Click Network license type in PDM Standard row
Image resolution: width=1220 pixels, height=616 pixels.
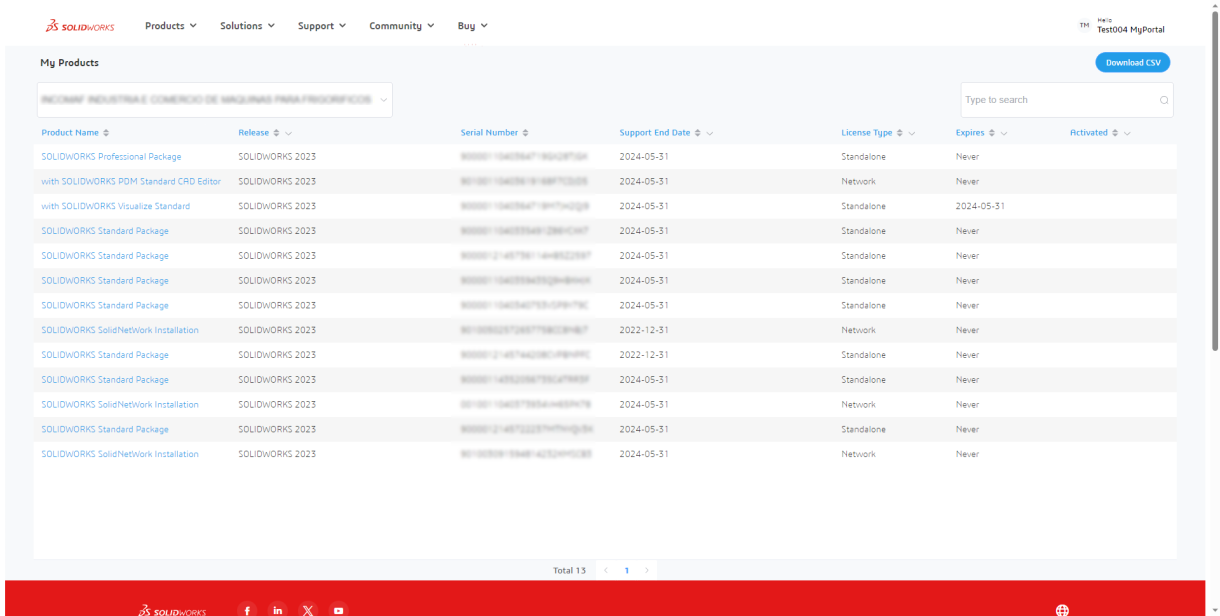[858, 182]
